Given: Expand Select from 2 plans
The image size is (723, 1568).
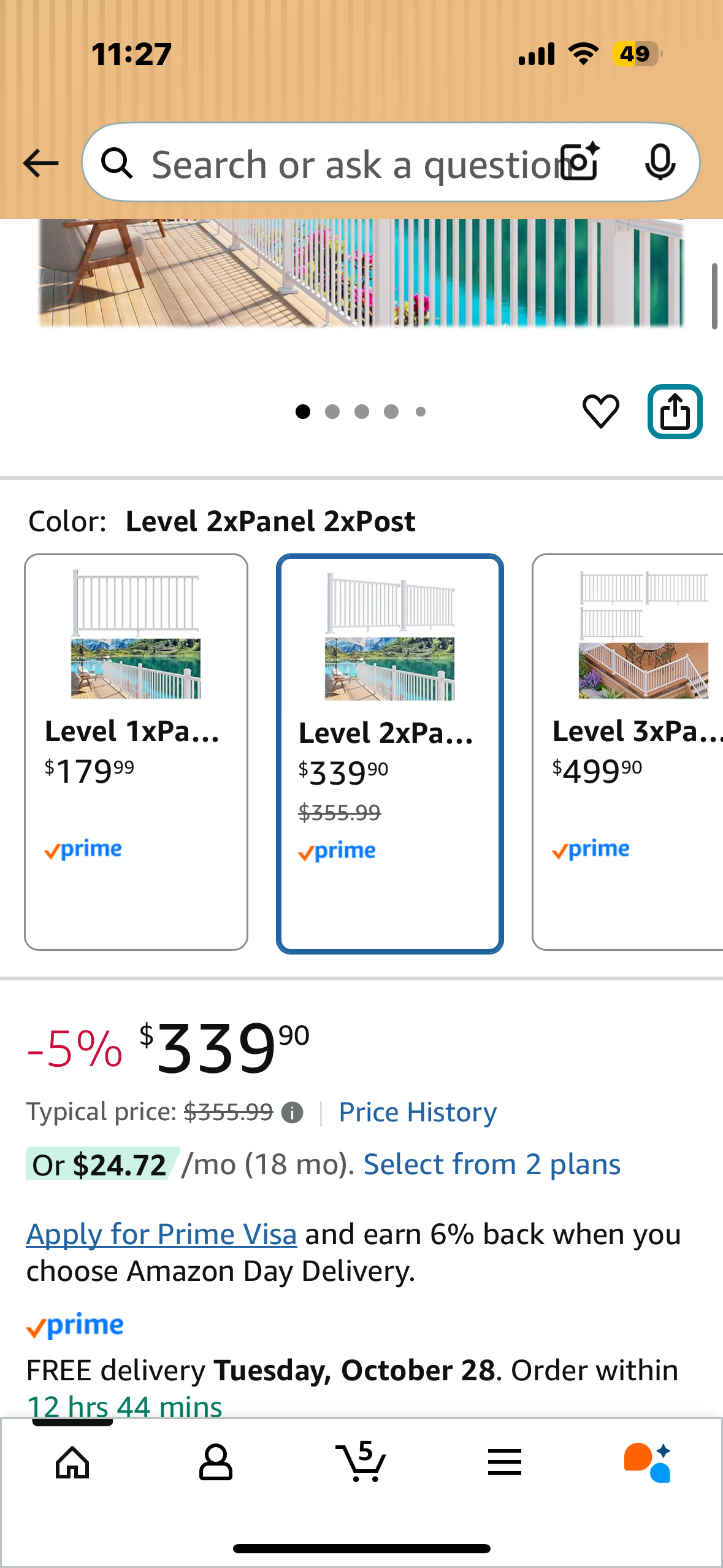Looking at the screenshot, I should [x=492, y=1164].
